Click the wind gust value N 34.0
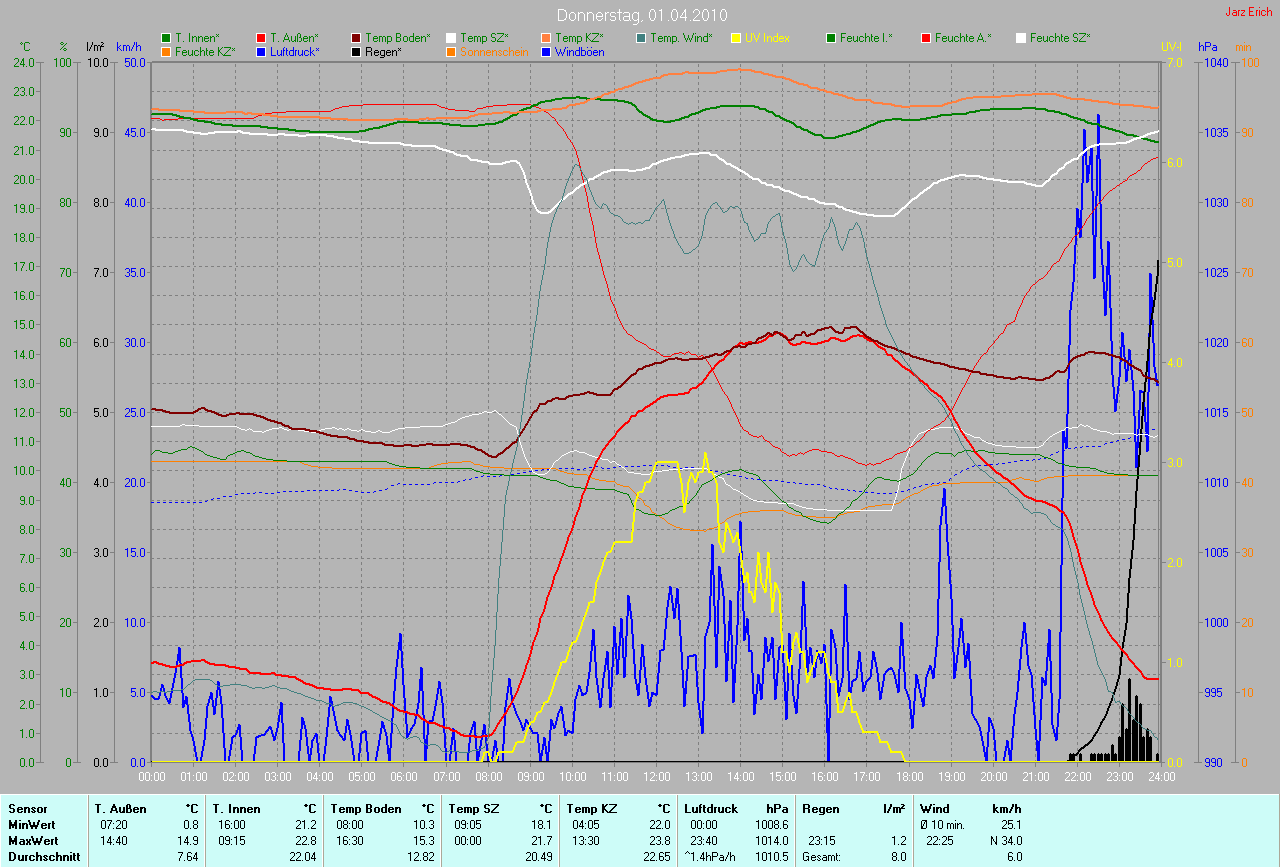The height and width of the screenshot is (867, 1280). tap(1004, 841)
